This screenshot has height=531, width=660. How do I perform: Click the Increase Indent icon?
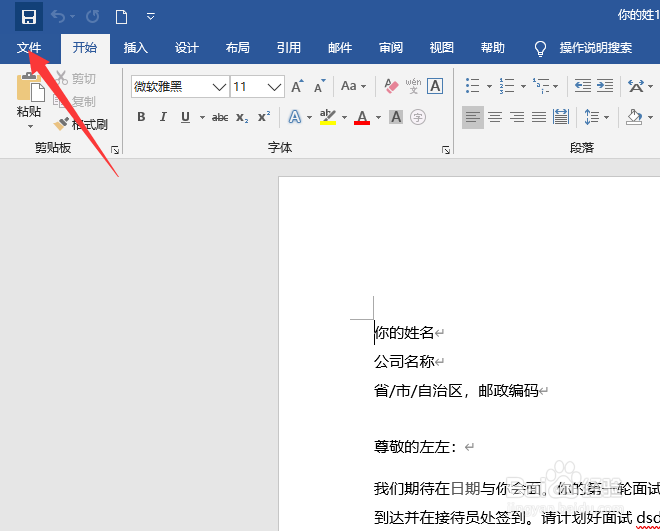605,86
